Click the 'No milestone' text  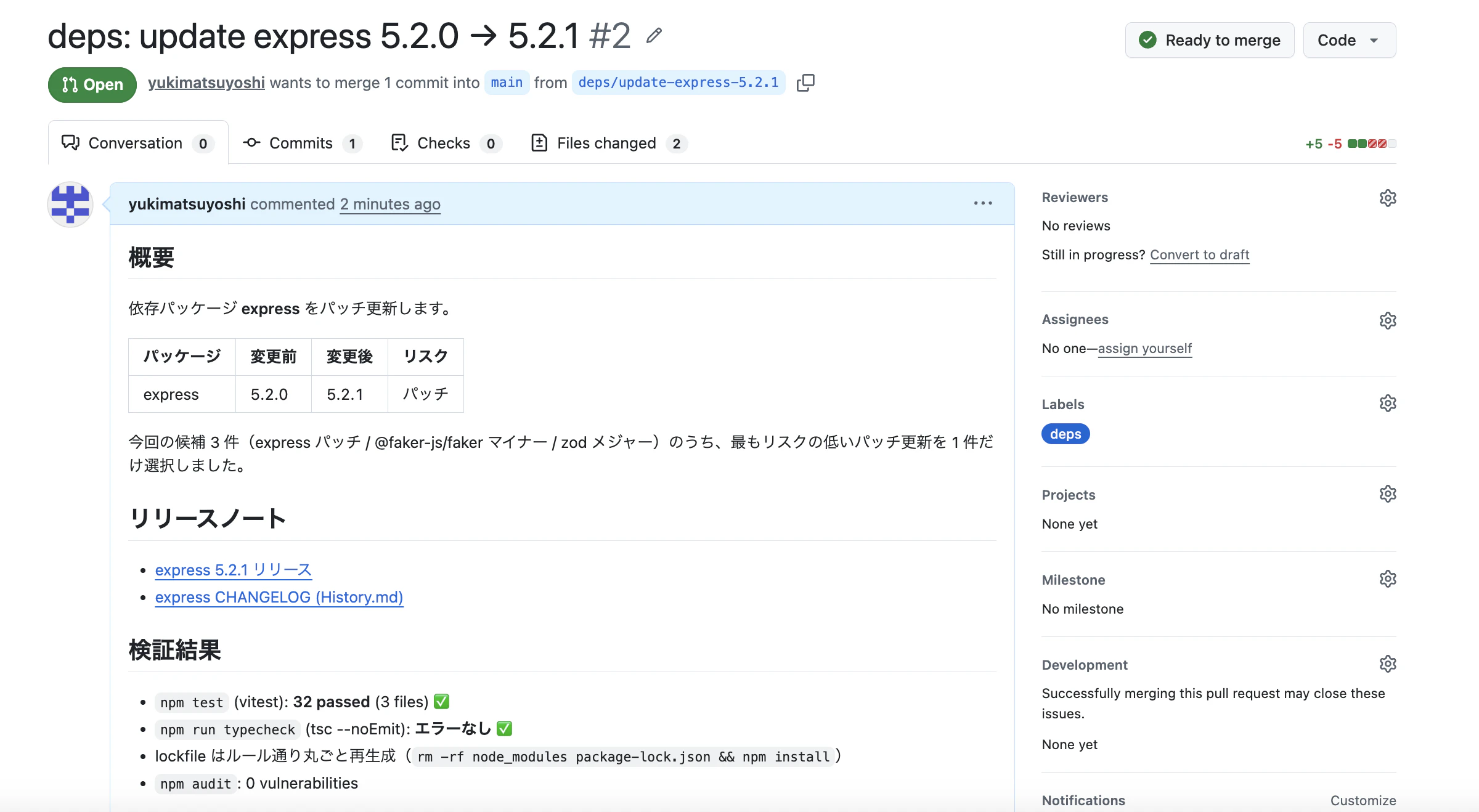pos(1083,609)
